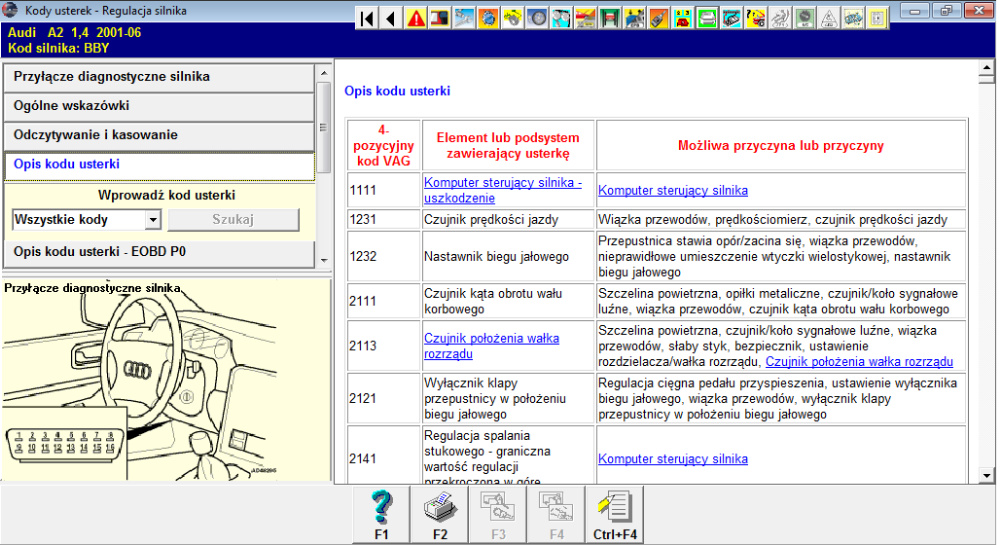Click Czujnik położenia wałka rozrządu link in causes column
Screen dimensions: 1000x545
(858, 361)
